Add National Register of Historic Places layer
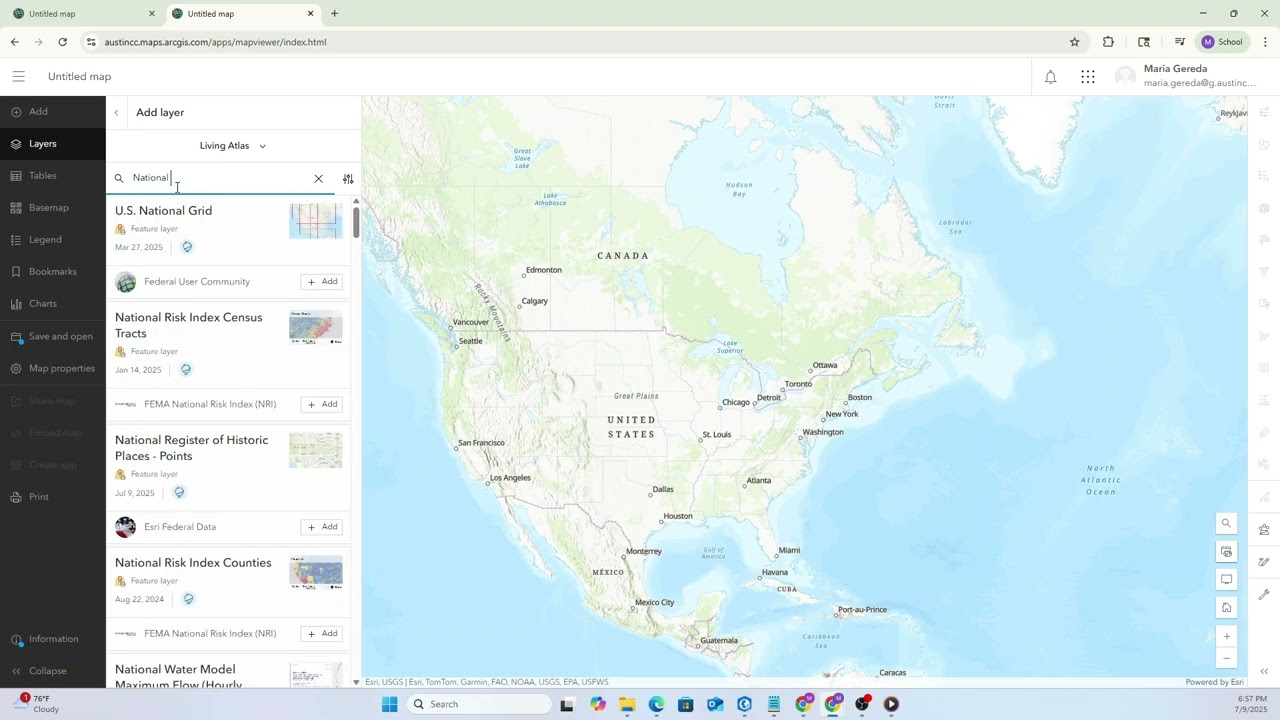 (322, 527)
